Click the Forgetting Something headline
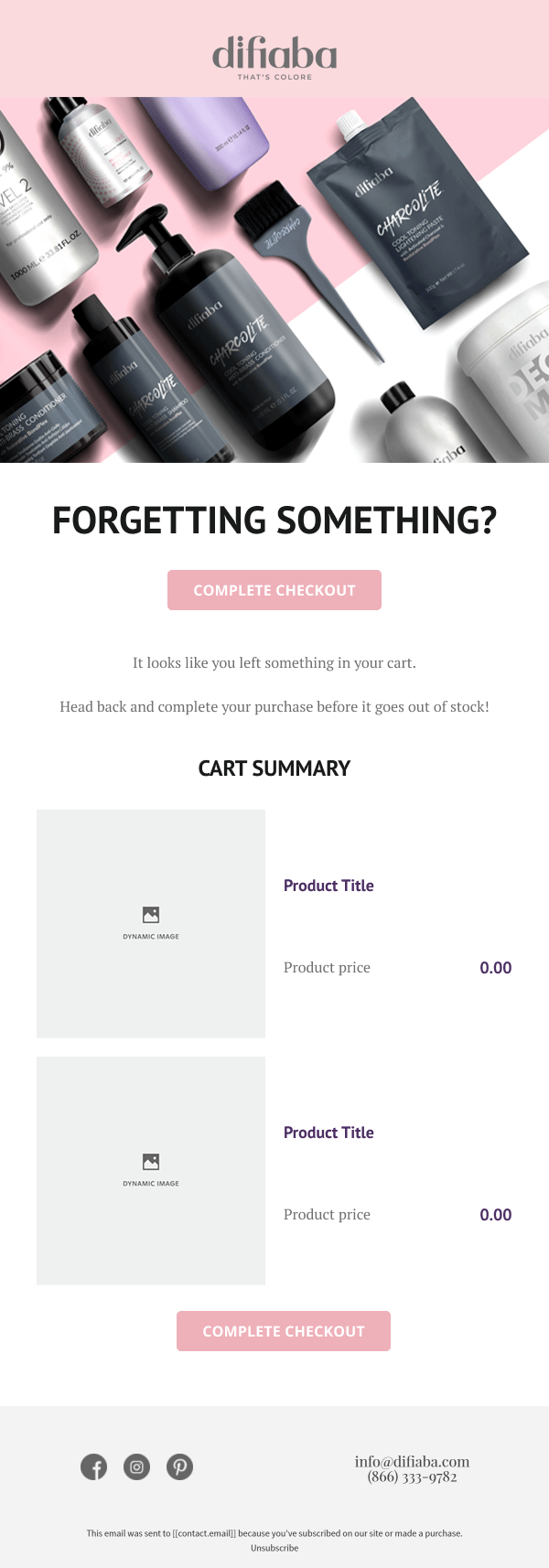The width and height of the screenshot is (549, 1568). (274, 521)
